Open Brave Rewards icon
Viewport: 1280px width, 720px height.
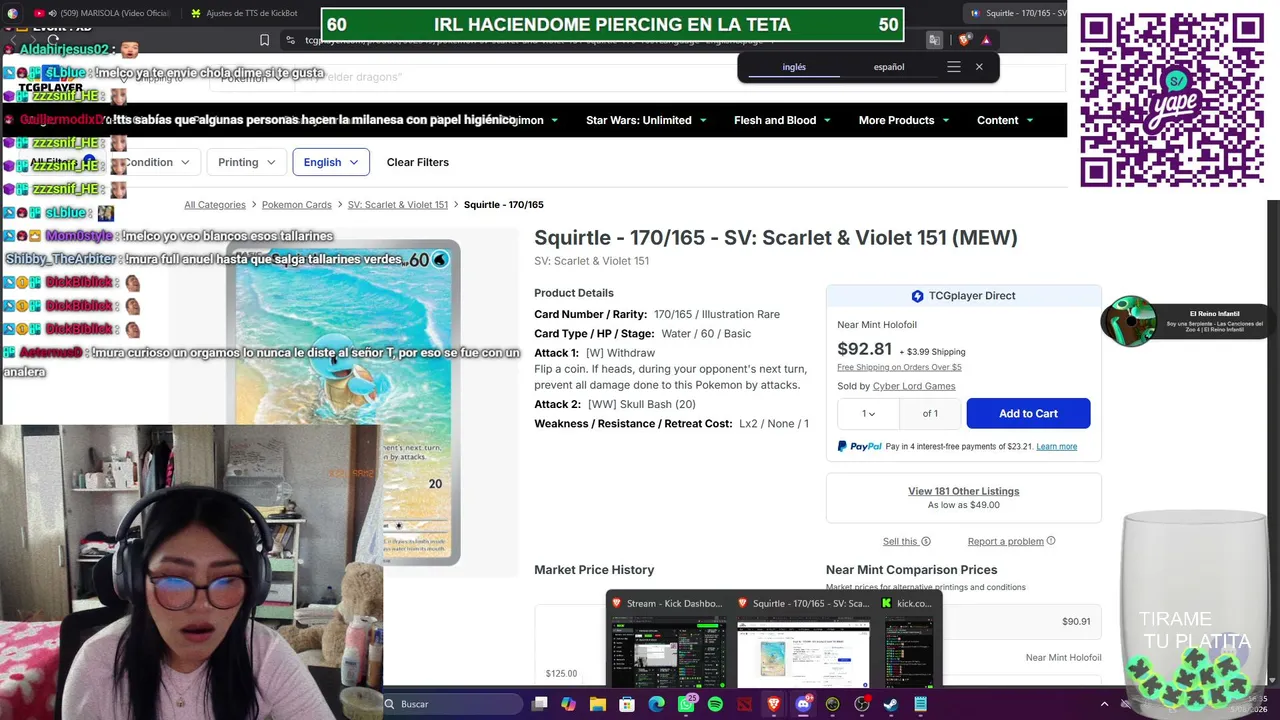(986, 40)
